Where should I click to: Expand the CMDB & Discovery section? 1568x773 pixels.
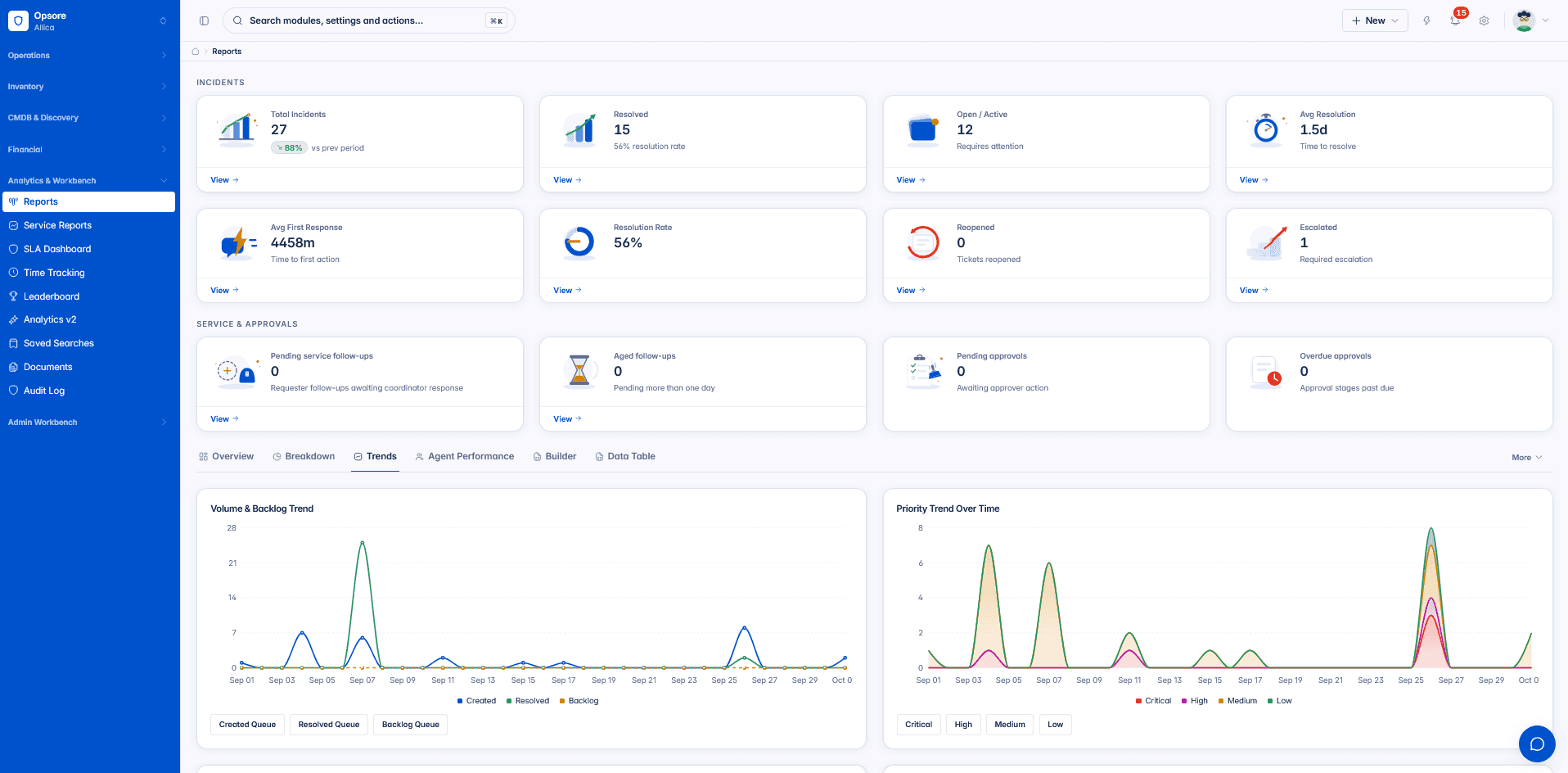[89, 118]
